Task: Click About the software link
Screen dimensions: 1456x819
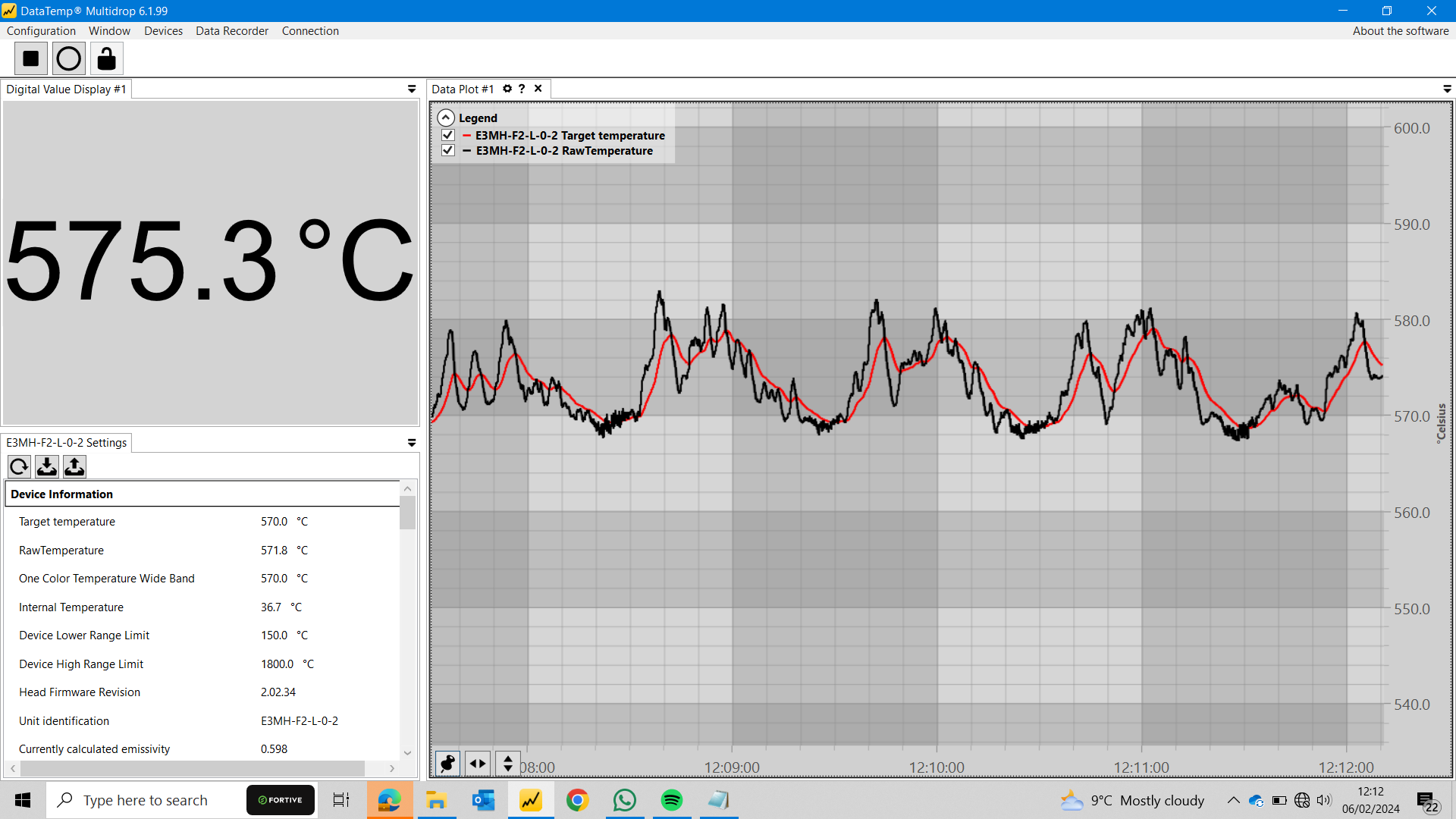Action: click(x=1400, y=31)
